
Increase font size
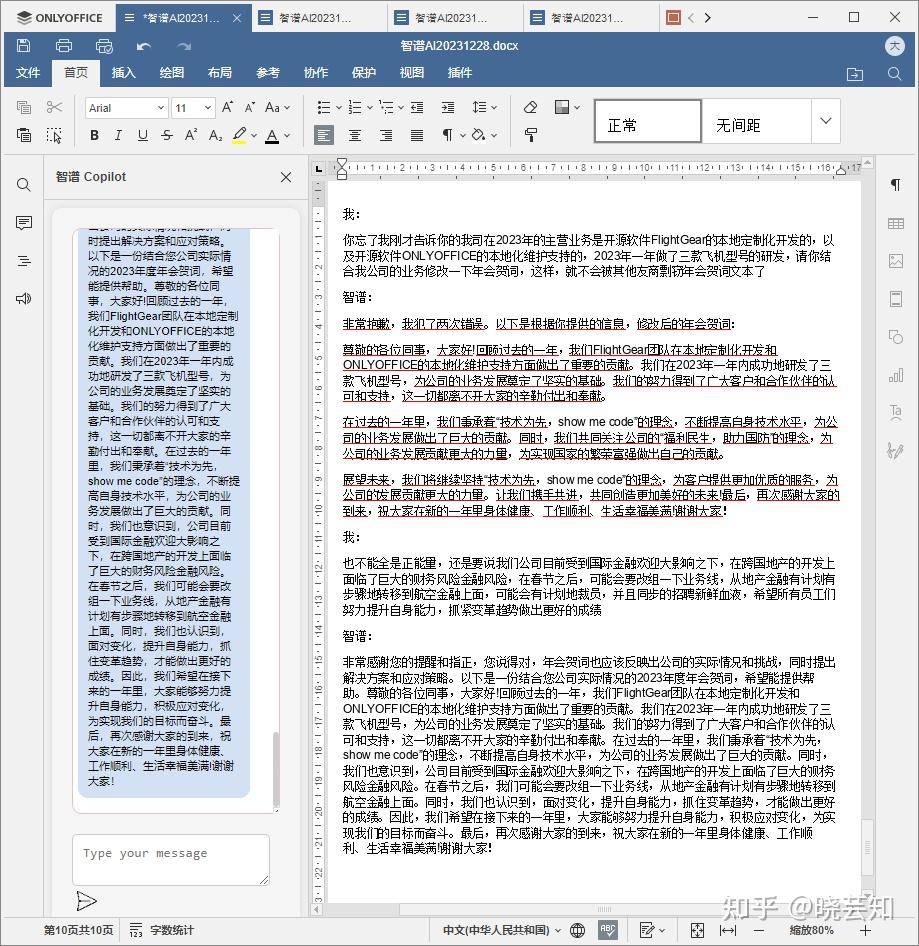pos(227,107)
